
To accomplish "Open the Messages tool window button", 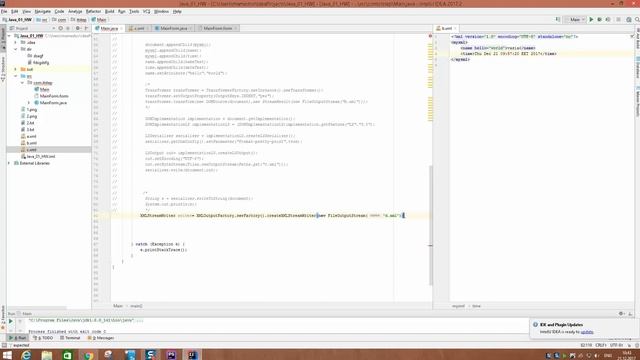I will tap(101, 338).
